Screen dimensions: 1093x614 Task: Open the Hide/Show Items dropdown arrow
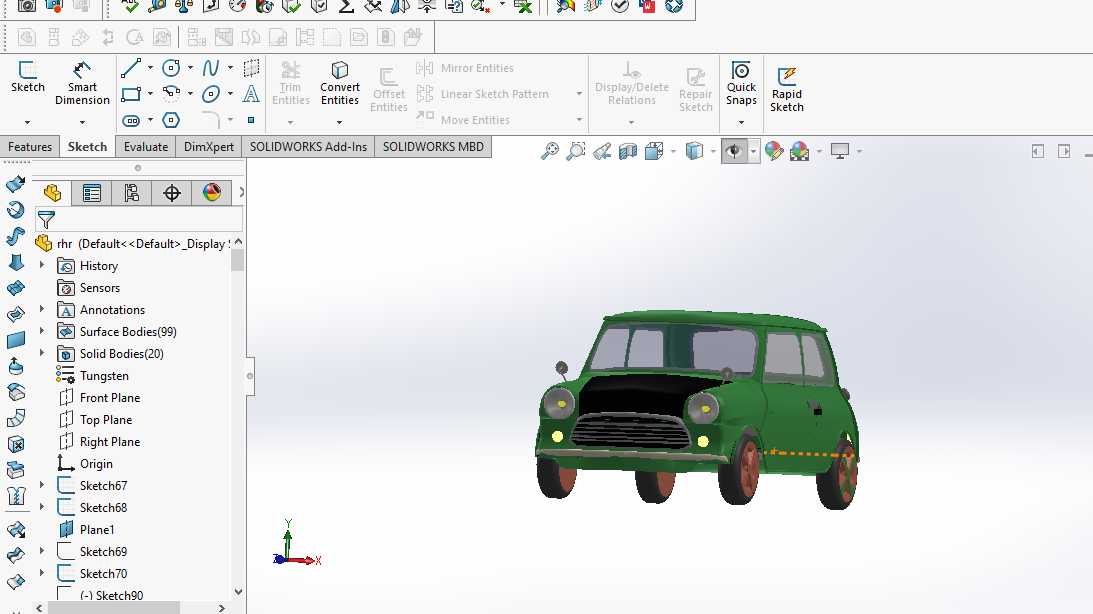click(x=754, y=151)
